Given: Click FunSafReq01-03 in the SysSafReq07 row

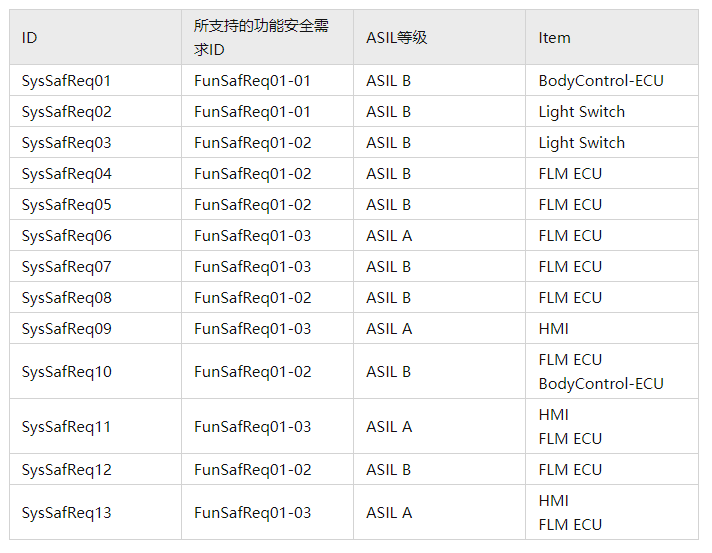Looking at the screenshot, I should point(252,267).
